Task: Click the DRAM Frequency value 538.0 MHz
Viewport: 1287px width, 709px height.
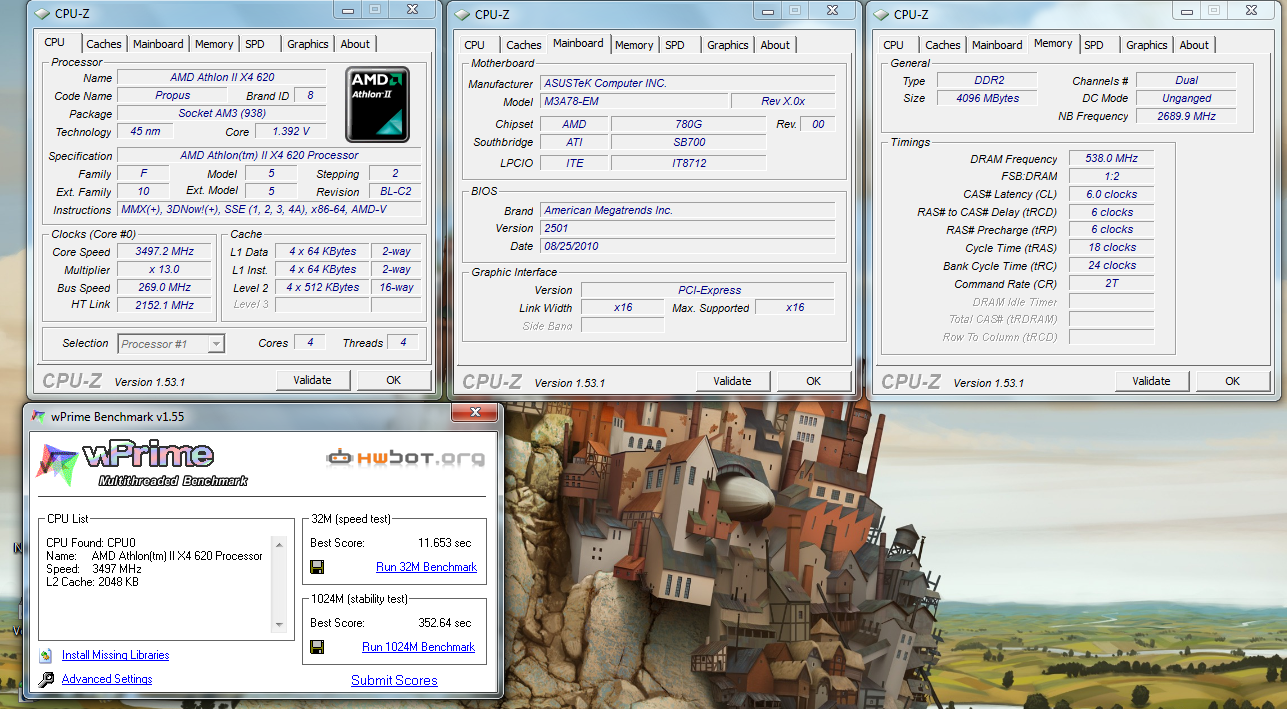Action: [1110, 159]
